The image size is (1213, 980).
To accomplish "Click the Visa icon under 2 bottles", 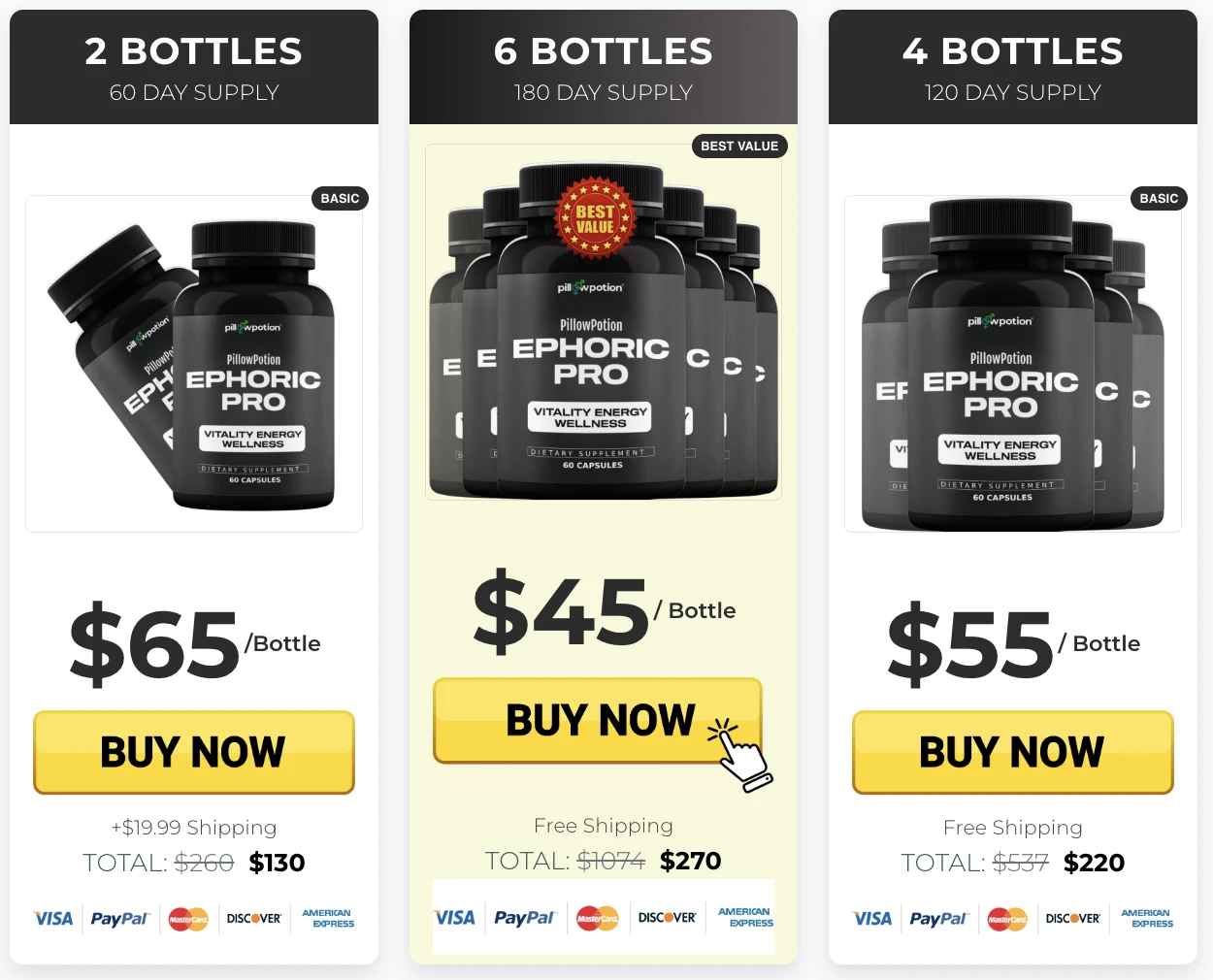I will pyautogui.click(x=53, y=918).
